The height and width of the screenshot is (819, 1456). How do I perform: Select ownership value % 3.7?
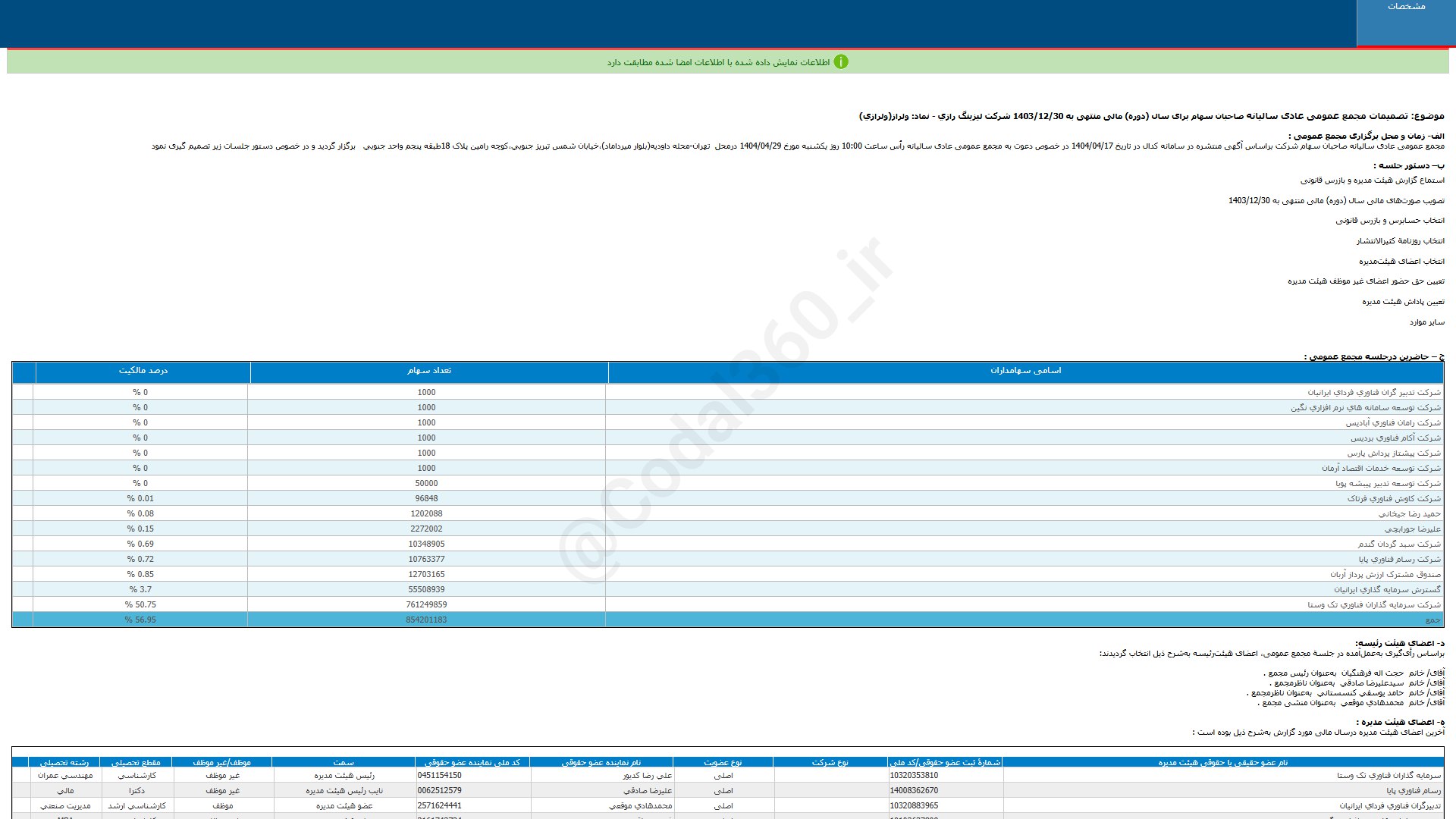[140, 590]
